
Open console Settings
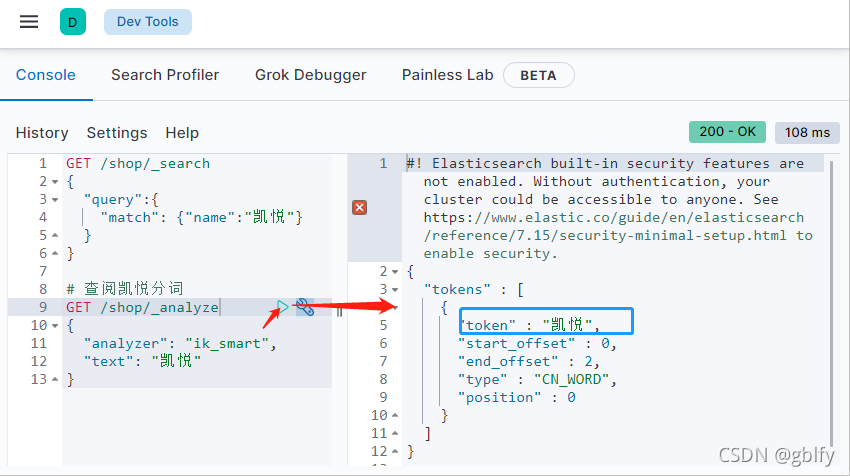(x=117, y=133)
